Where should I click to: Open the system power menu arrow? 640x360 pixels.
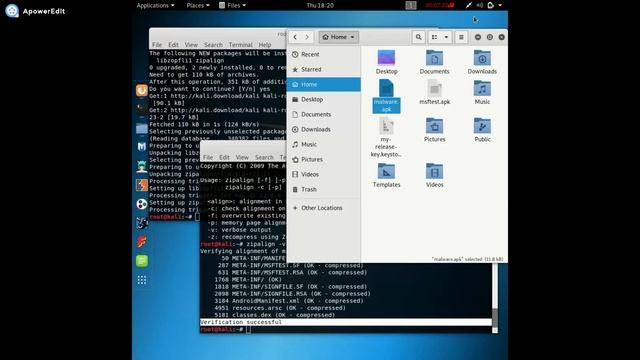coord(500,5)
